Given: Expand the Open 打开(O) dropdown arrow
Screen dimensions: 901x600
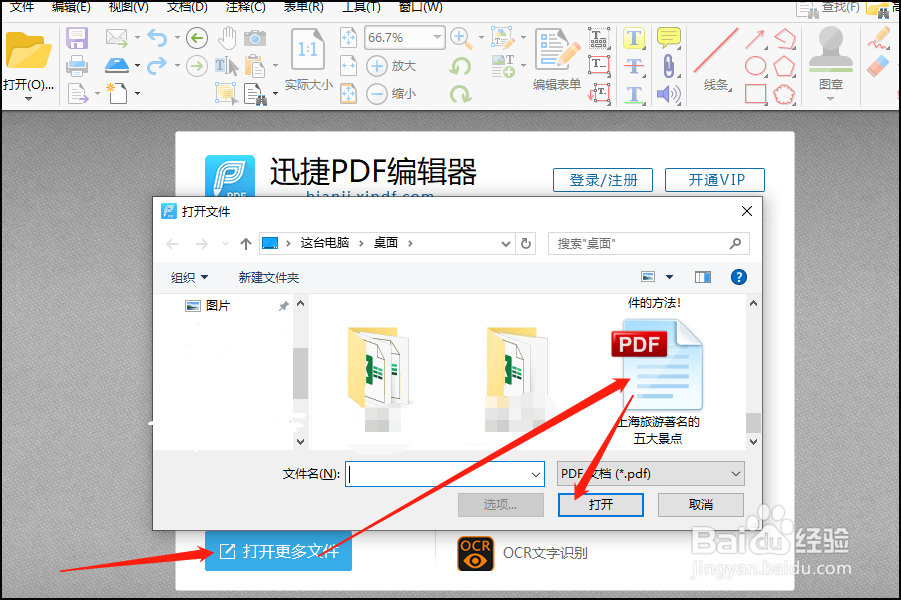Looking at the screenshot, I should [x=28, y=99].
